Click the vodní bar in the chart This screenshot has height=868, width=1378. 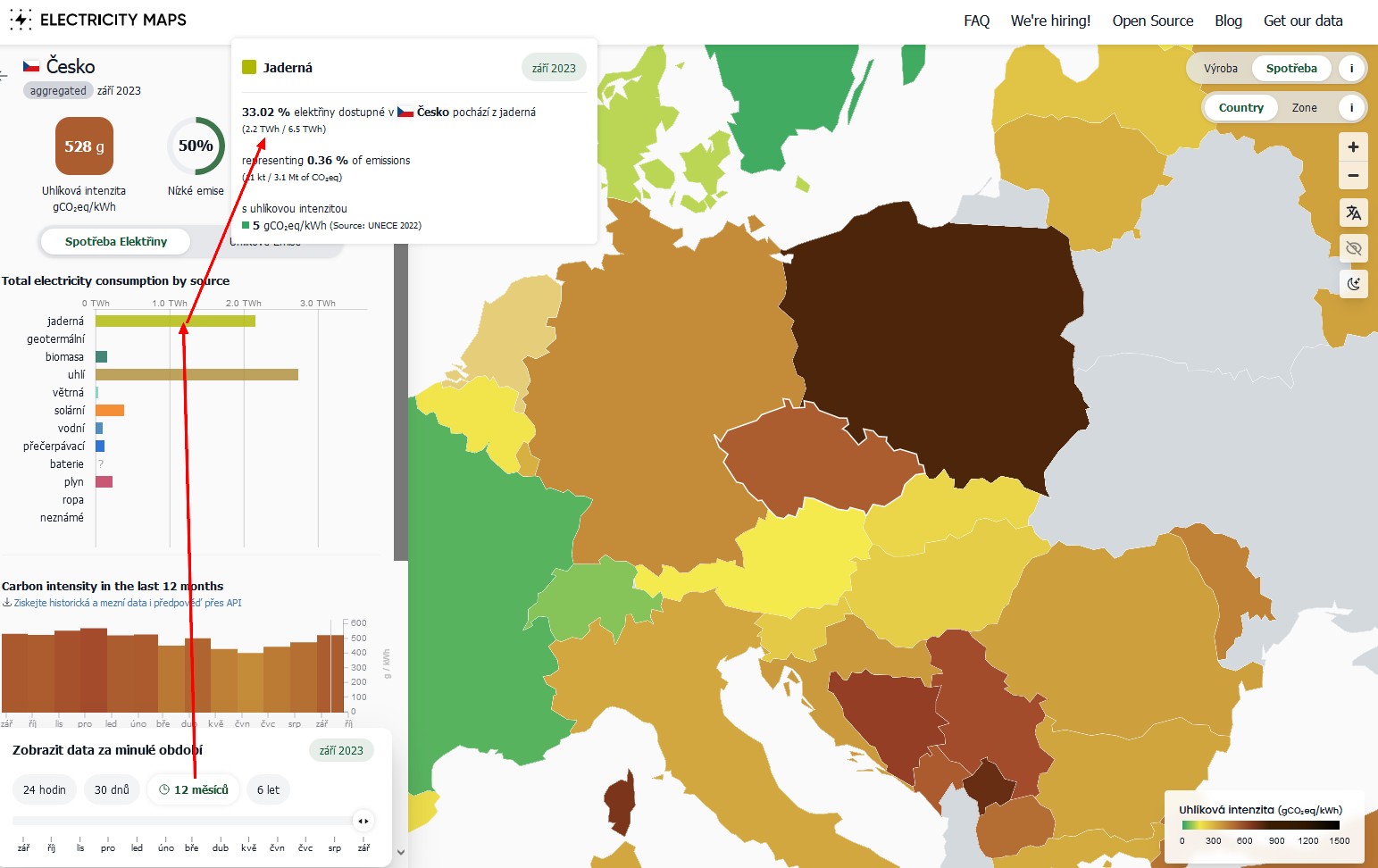[x=99, y=428]
